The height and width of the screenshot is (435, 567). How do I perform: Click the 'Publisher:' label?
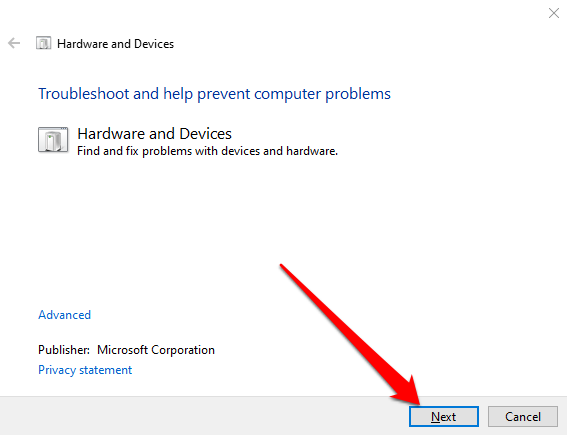[x=64, y=350]
